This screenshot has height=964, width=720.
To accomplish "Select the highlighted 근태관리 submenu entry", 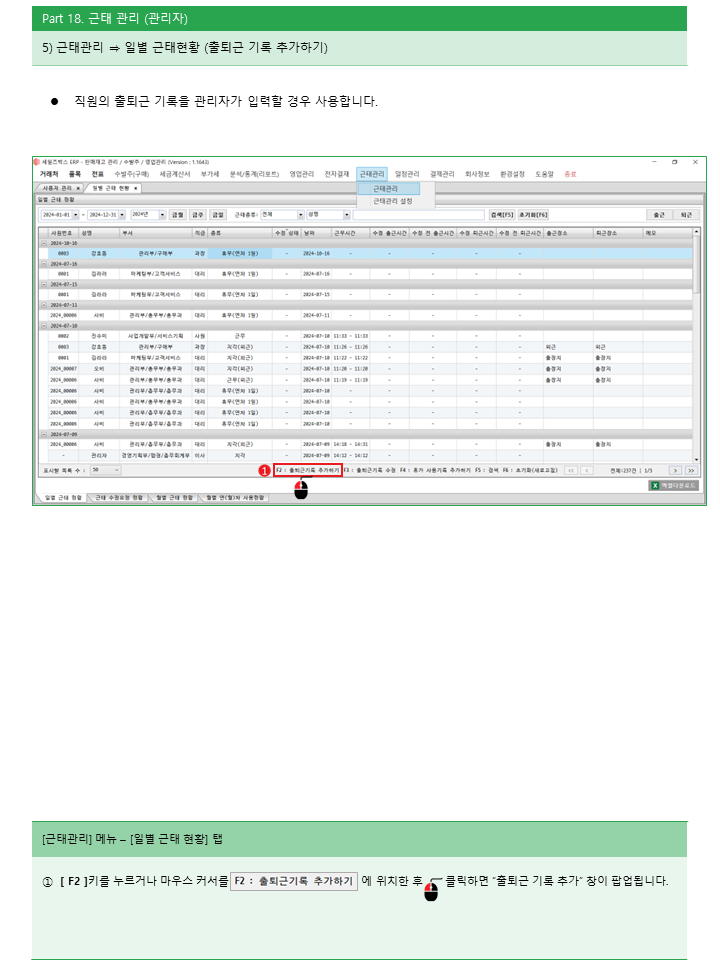I will pos(388,188).
